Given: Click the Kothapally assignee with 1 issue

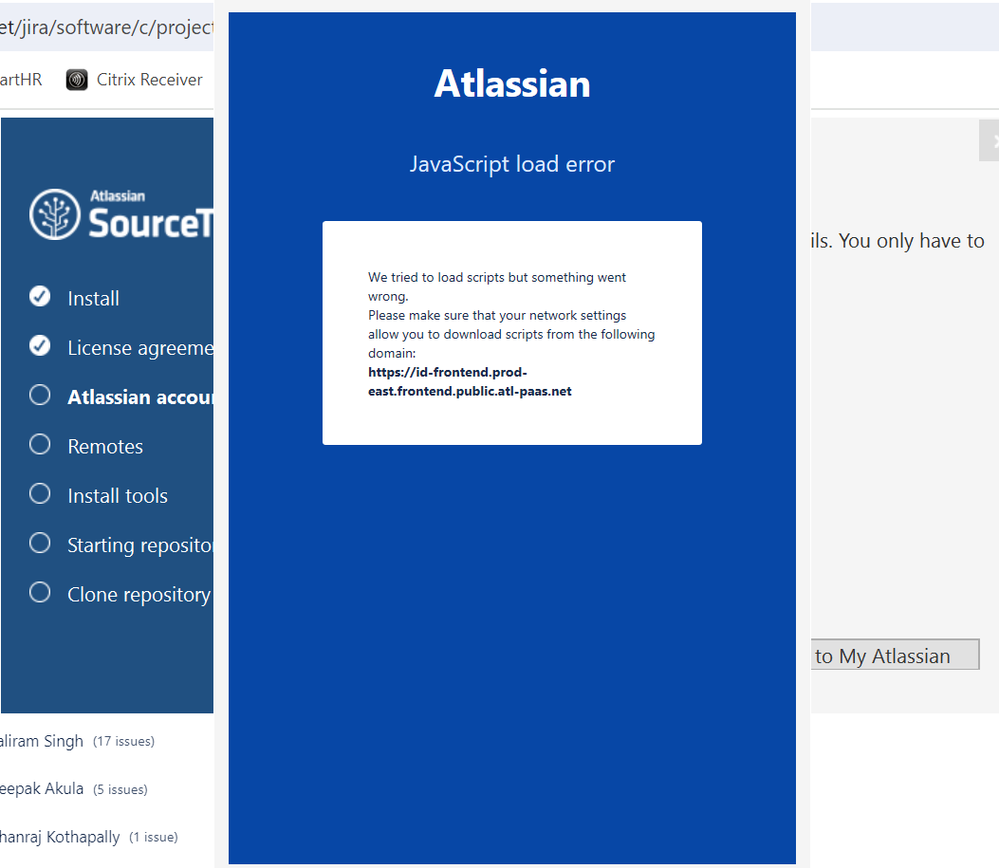Looking at the screenshot, I should [89, 837].
